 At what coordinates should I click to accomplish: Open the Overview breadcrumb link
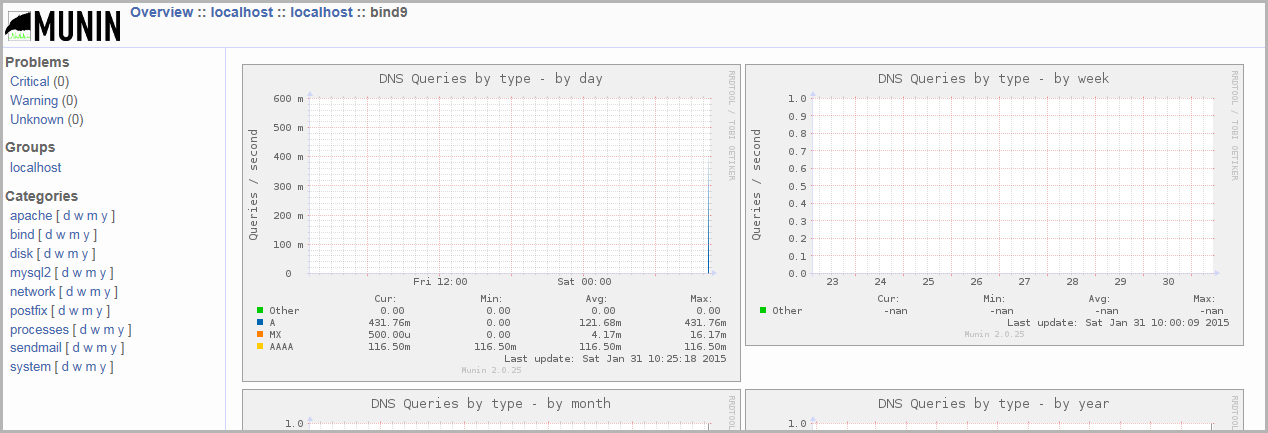click(x=162, y=13)
